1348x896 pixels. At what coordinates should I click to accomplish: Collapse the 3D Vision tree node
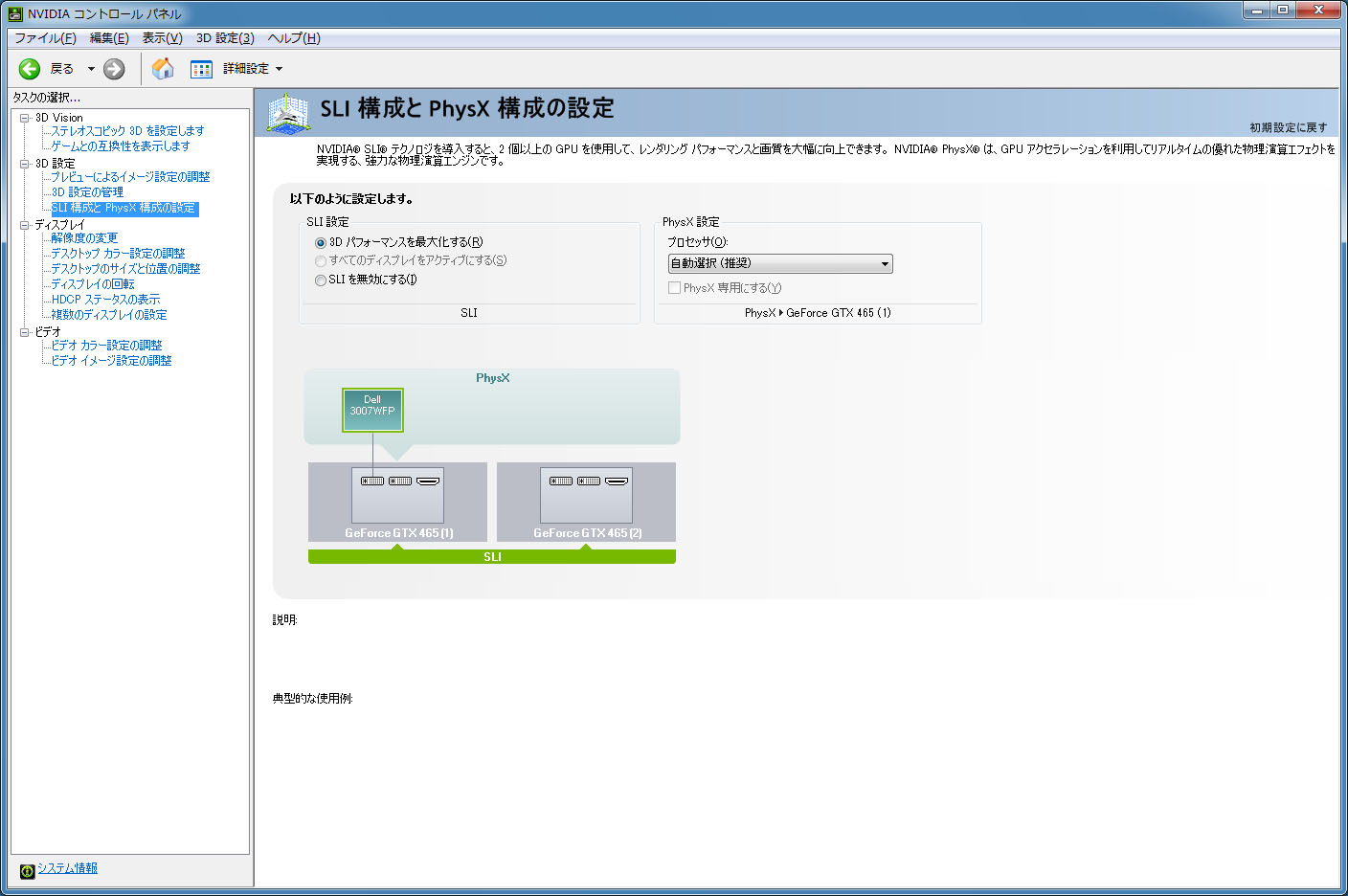(x=25, y=118)
